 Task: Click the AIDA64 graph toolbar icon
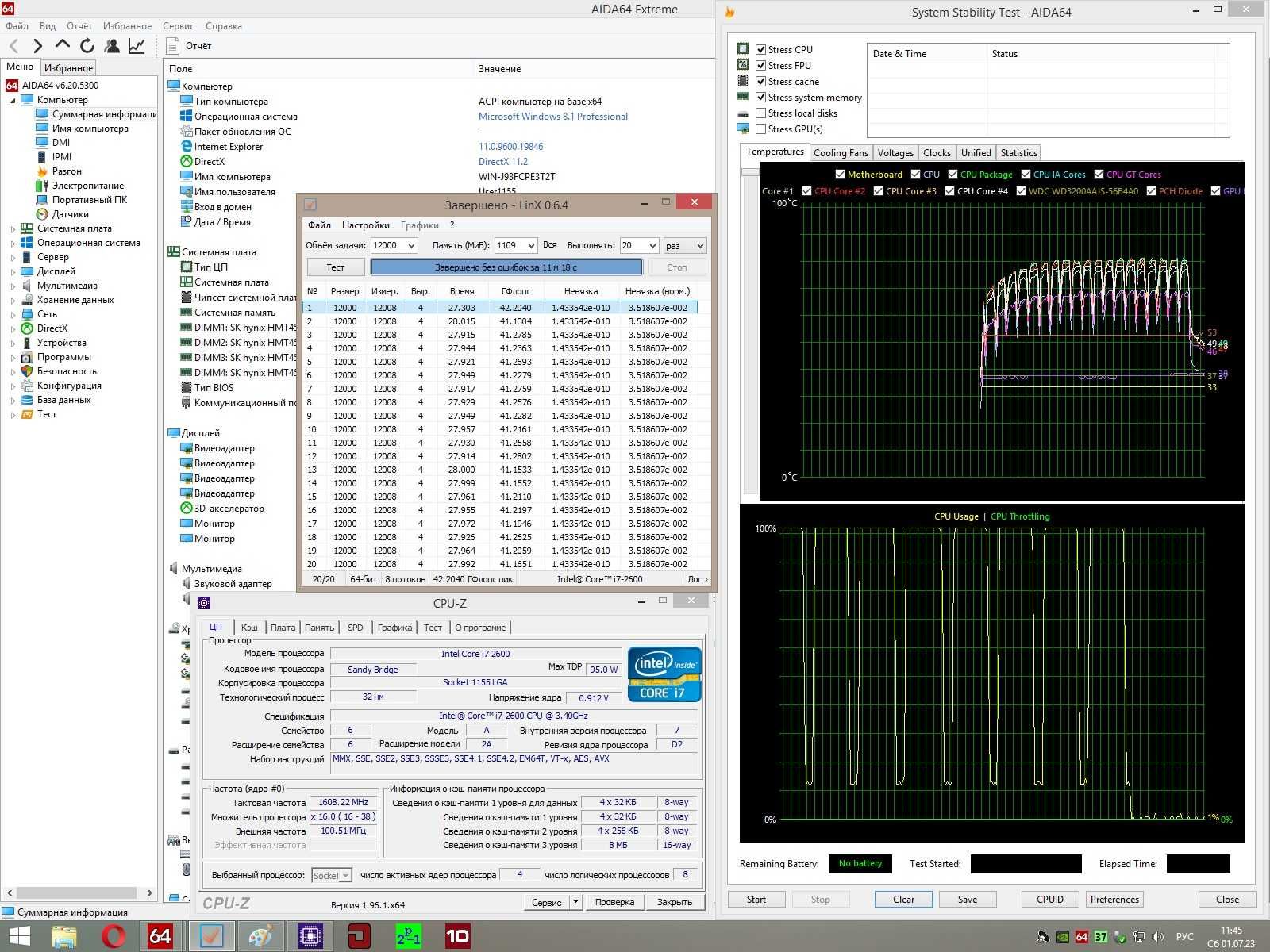pyautogui.click(x=137, y=46)
